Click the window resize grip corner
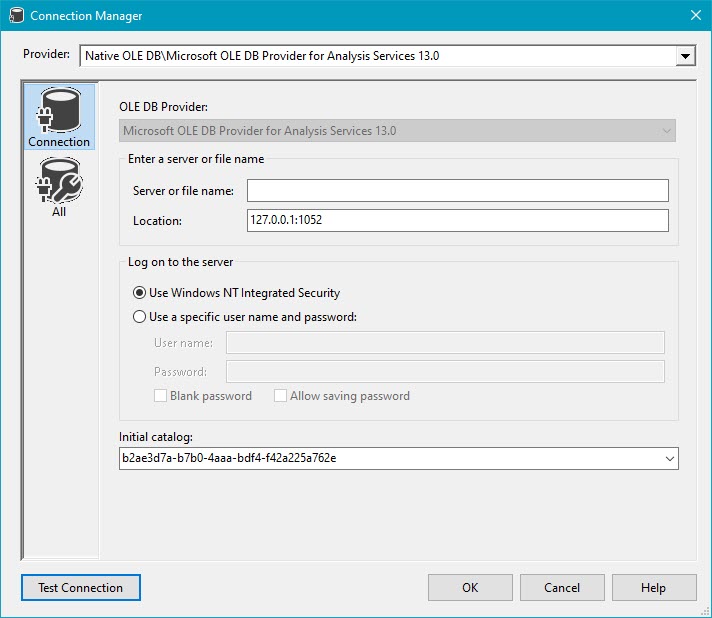The width and height of the screenshot is (712, 618). tap(704, 610)
